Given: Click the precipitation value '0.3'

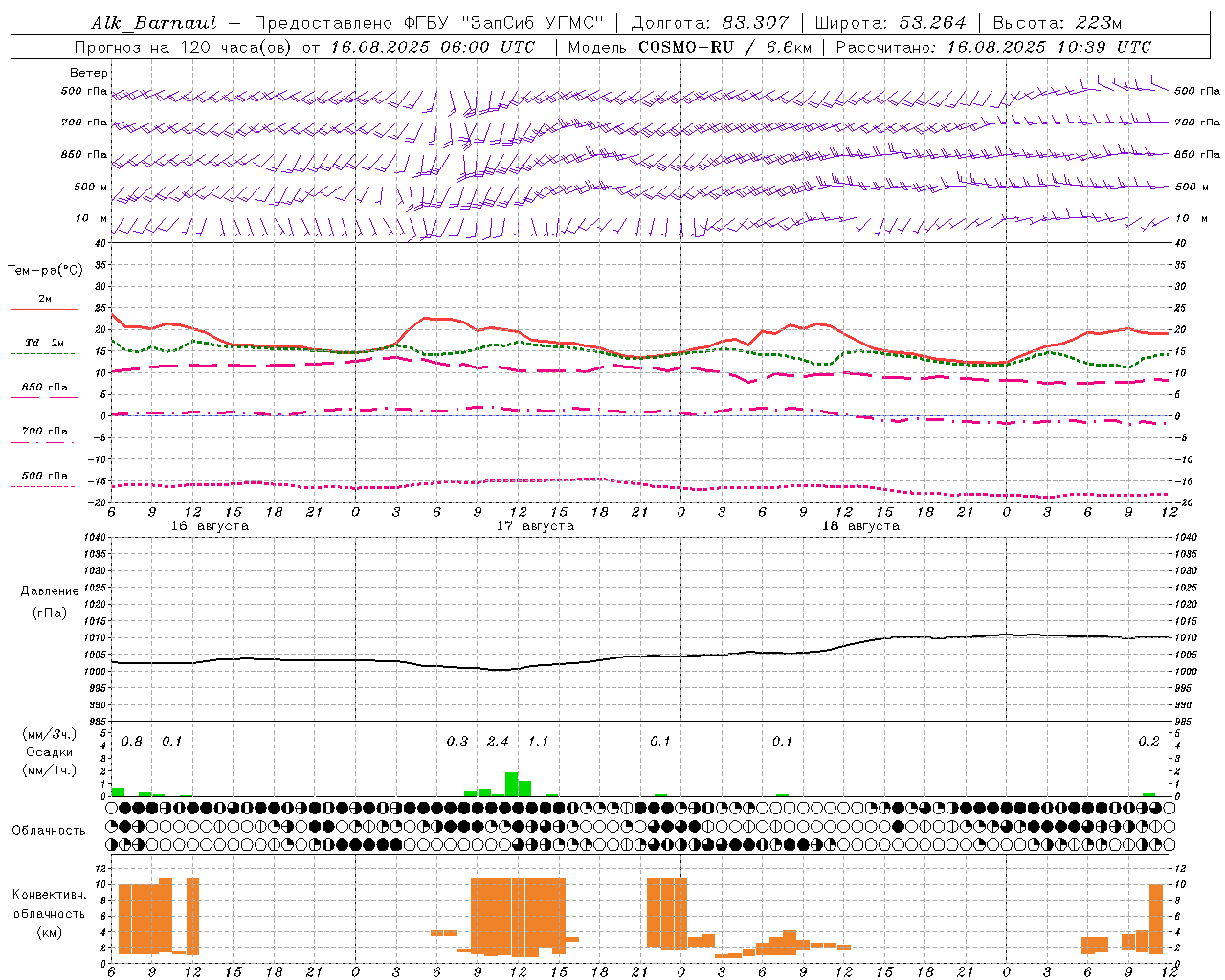Looking at the screenshot, I should pos(457,742).
